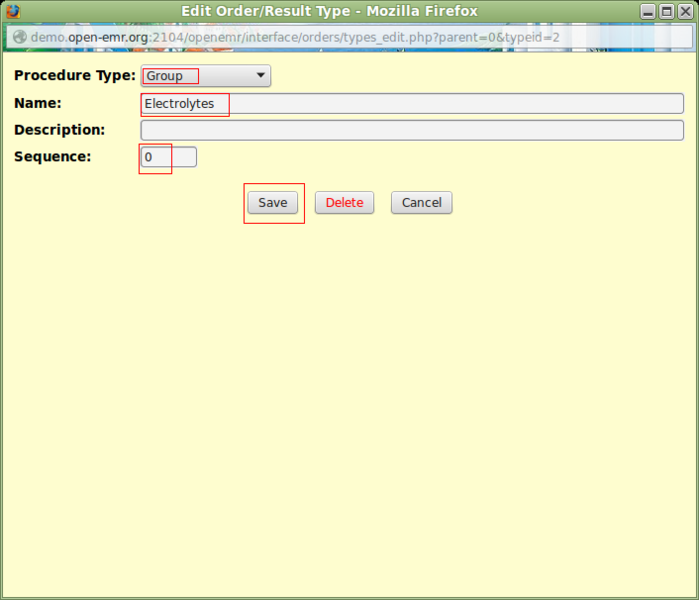
Task: Click the Firefox icon in the title bar
Action: (13, 12)
